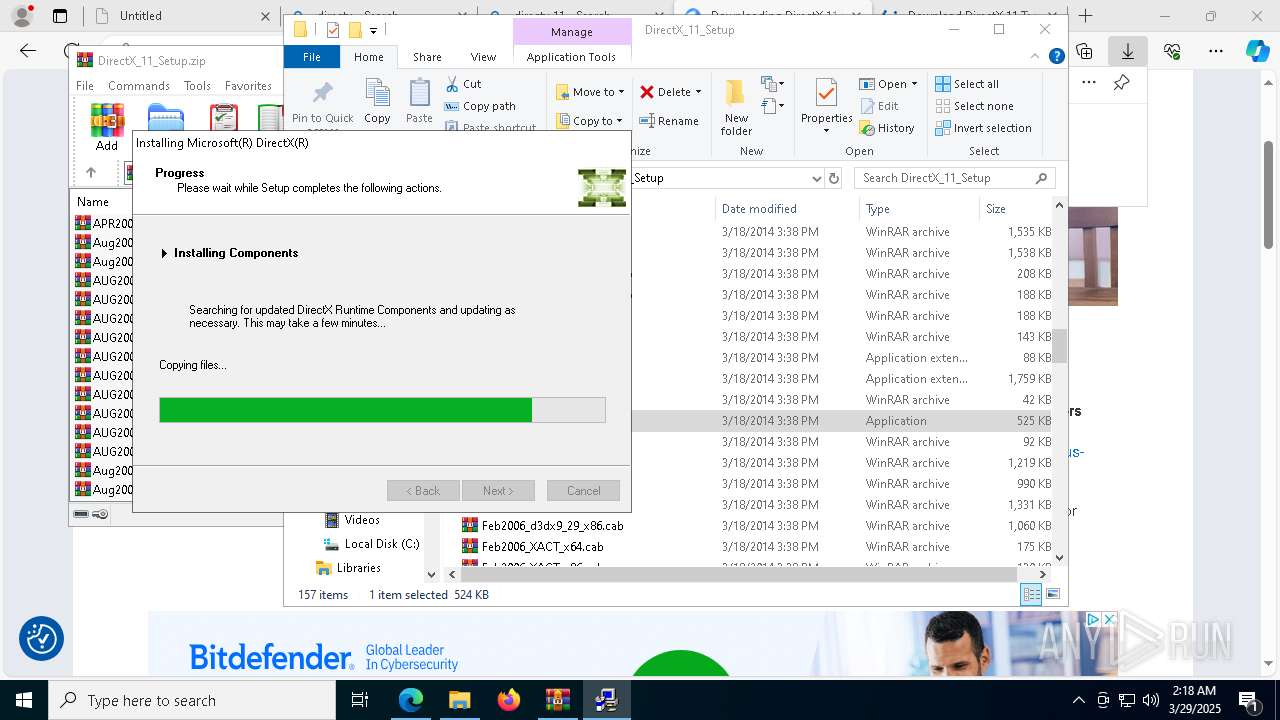Minimize the Explorer ribbon with chevron

click(1037, 57)
